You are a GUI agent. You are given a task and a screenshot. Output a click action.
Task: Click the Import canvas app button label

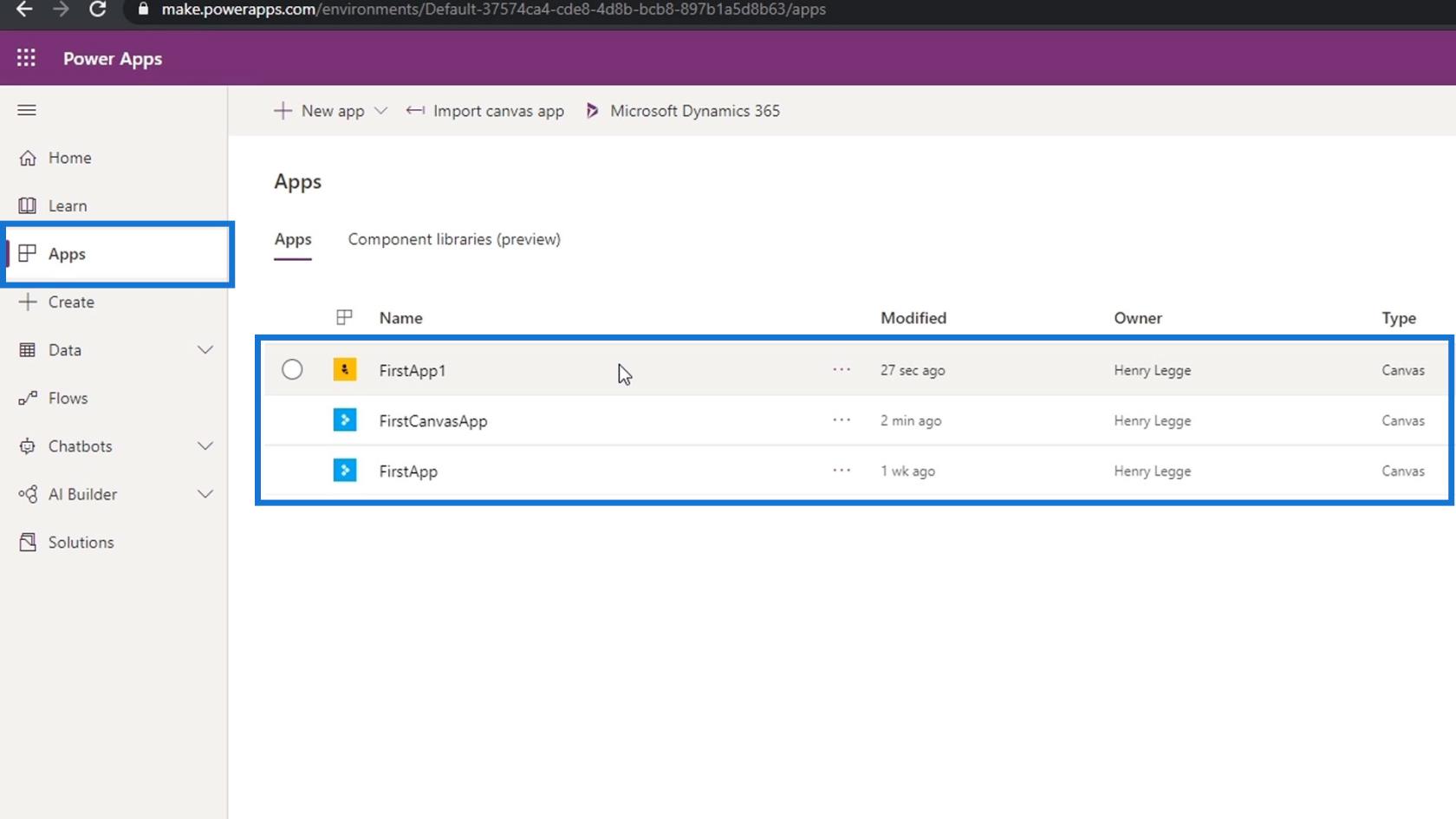tap(498, 111)
